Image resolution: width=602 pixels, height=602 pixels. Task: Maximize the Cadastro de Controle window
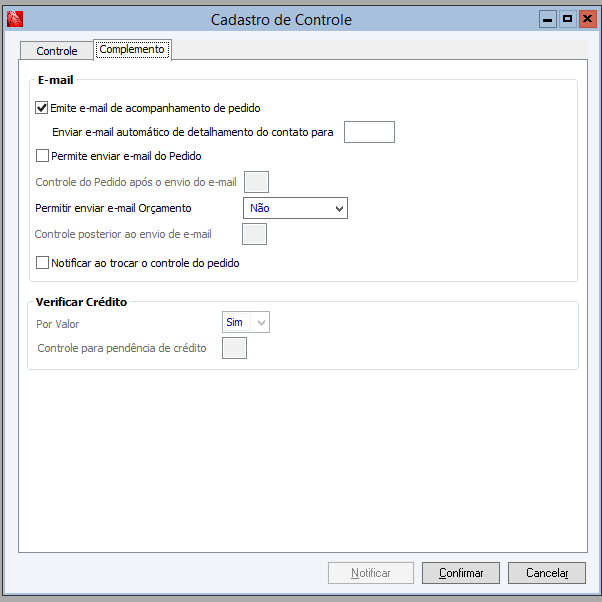(x=567, y=19)
